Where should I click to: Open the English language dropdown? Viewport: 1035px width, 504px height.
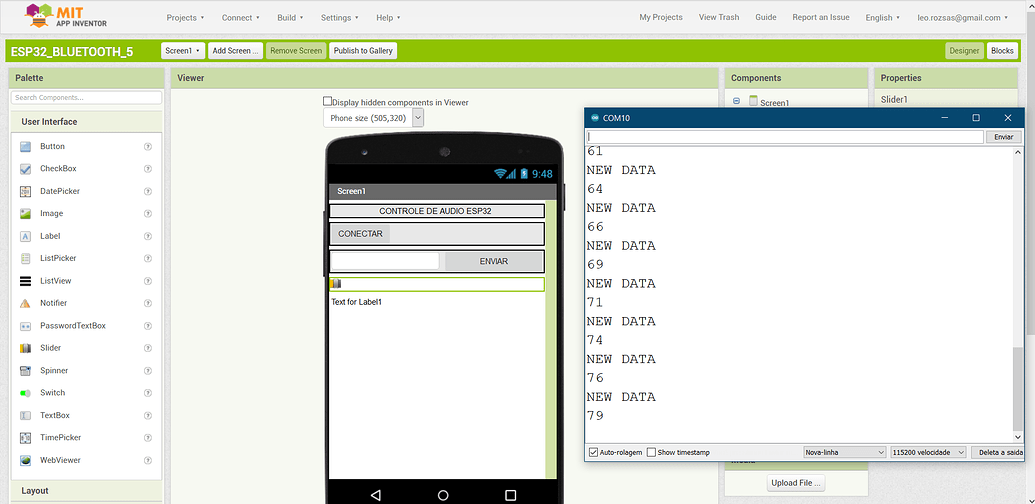883,18
